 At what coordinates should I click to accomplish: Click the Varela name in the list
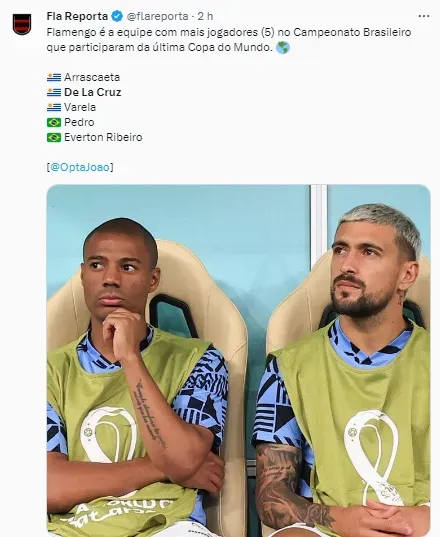point(80,108)
